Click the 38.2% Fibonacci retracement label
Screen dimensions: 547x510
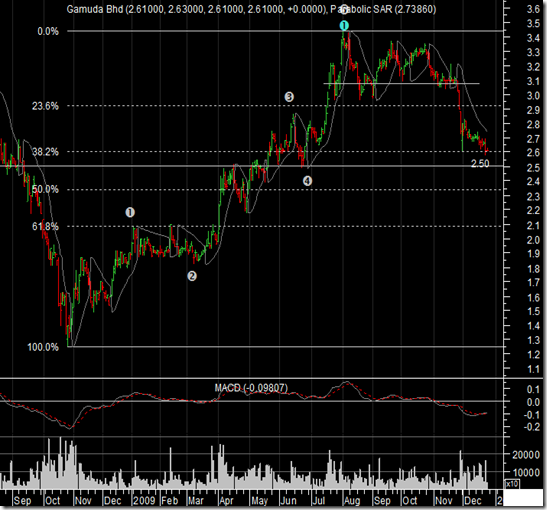[x=45, y=152]
